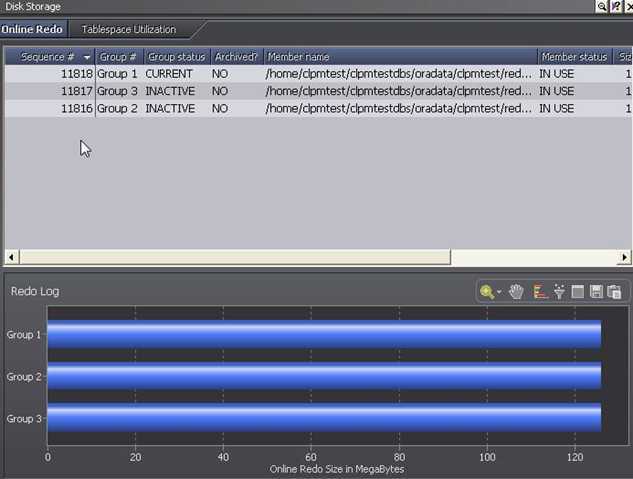This screenshot has width=633, height=479.
Task: Click the Sequence # sort arrow
Action: [86, 57]
